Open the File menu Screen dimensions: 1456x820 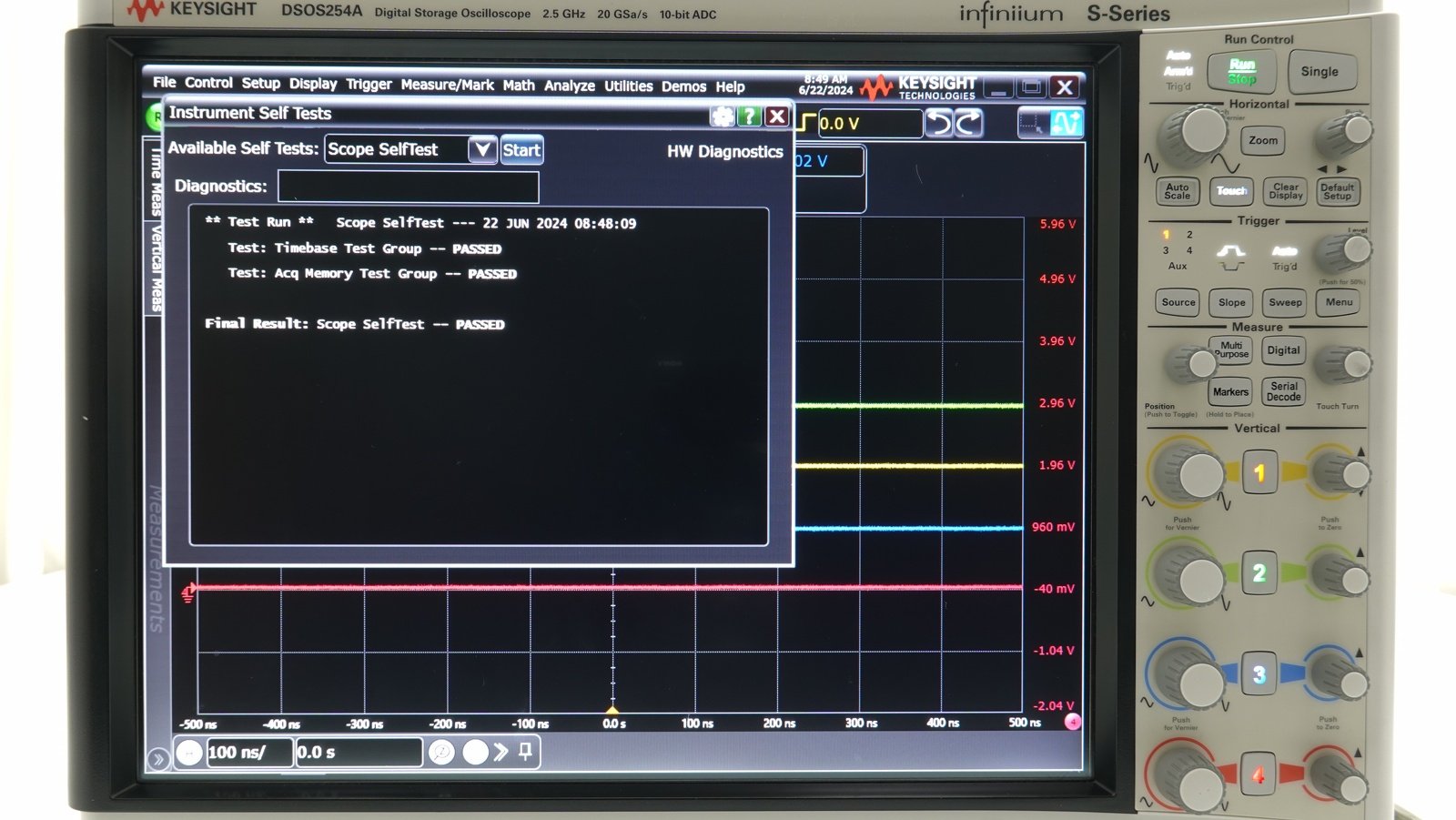pyautogui.click(x=165, y=82)
